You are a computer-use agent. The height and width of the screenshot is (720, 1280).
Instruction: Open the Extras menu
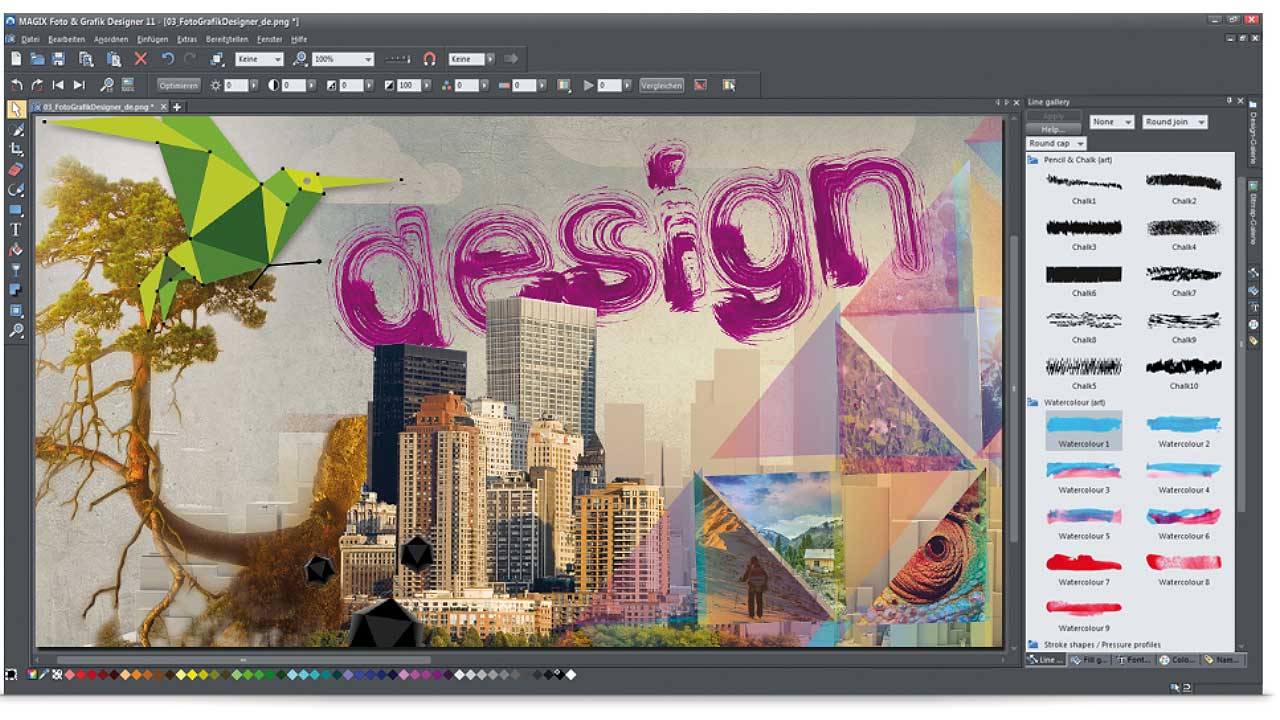(x=187, y=39)
